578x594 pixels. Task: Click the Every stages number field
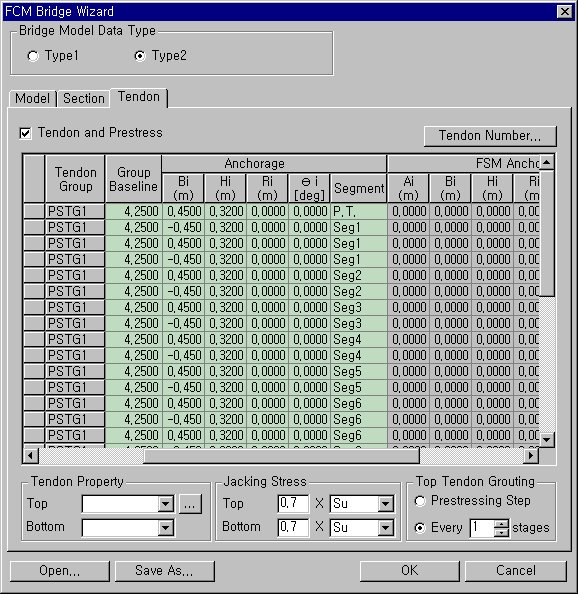[x=482, y=528]
